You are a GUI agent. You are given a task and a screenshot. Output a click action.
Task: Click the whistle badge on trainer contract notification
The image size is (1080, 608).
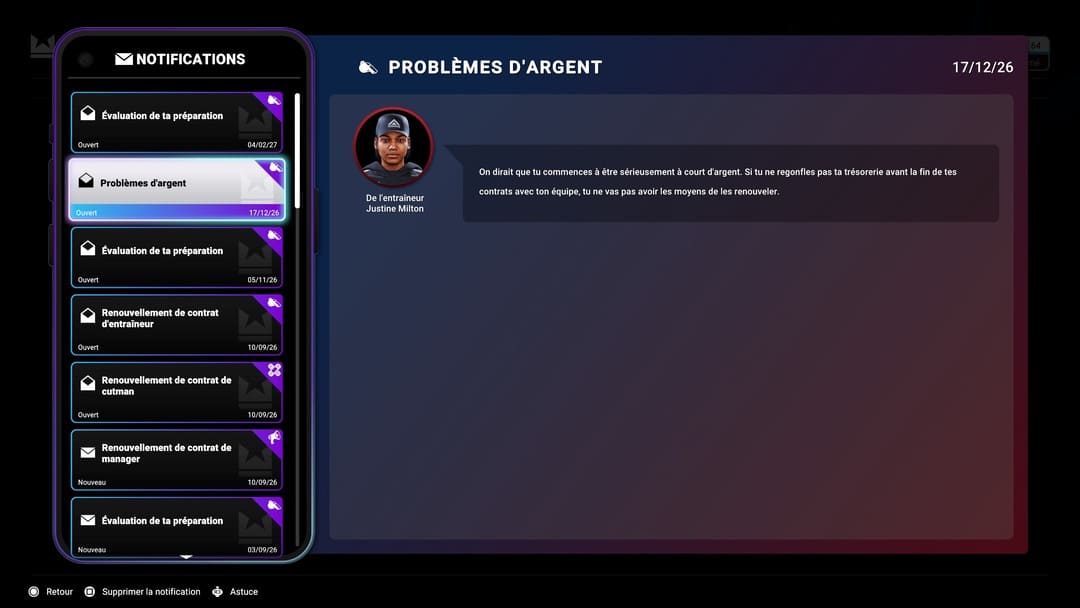pos(274,303)
